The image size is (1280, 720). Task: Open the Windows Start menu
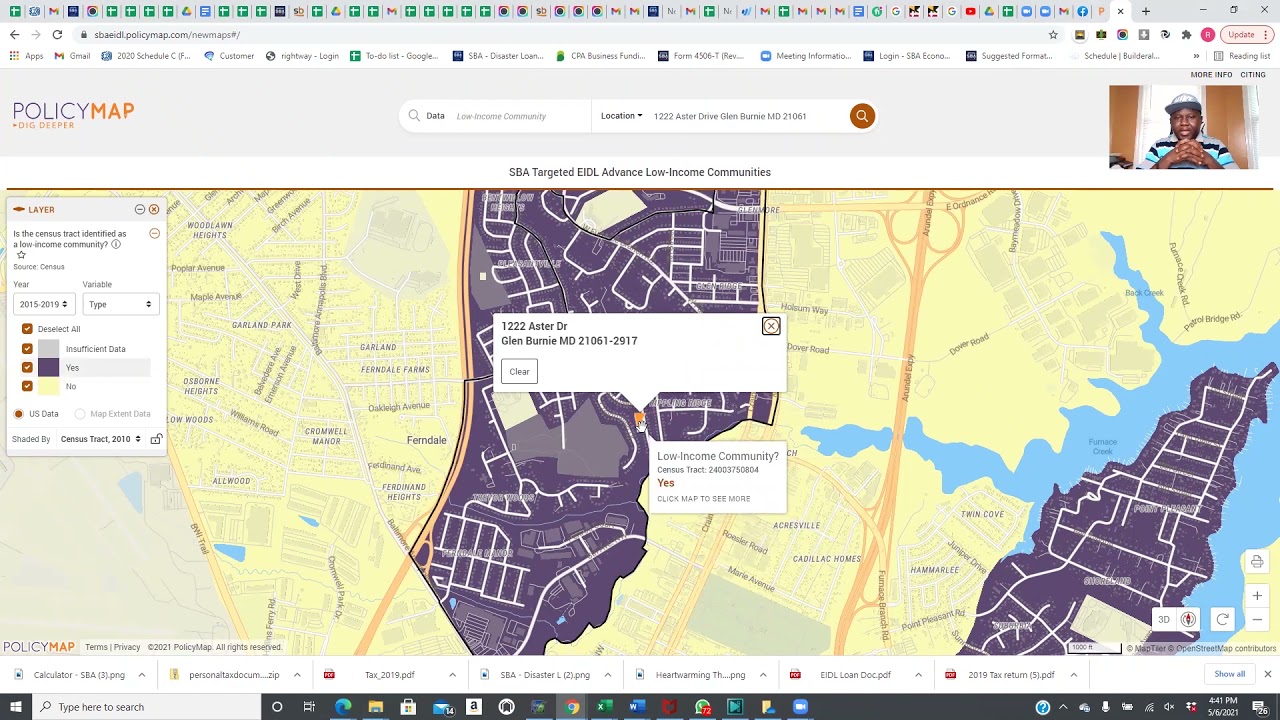(x=16, y=707)
